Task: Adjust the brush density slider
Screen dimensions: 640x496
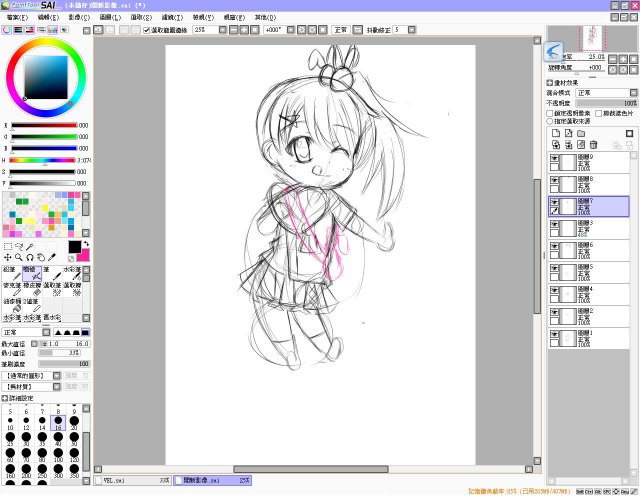Action: click(64, 364)
